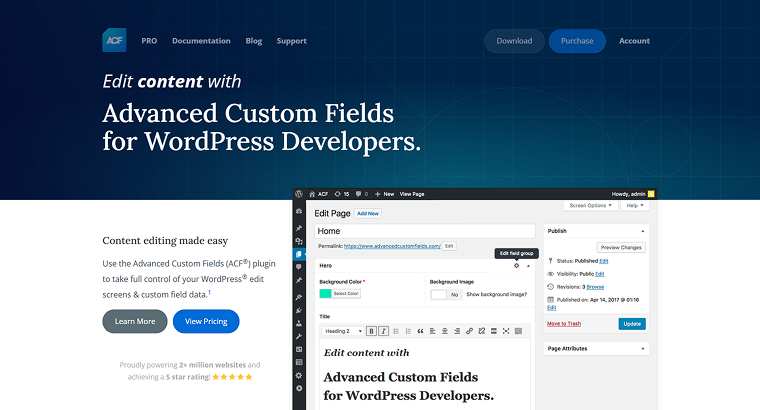Click the Edit link under Published on date
The height and width of the screenshot is (410, 760).
point(552,308)
